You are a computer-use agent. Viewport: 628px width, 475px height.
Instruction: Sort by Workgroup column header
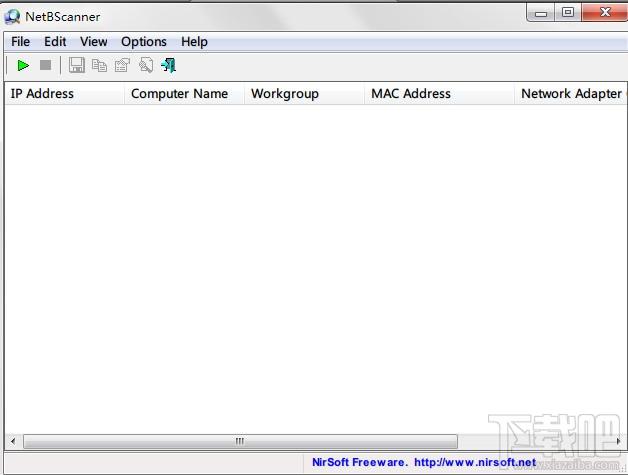(x=305, y=94)
